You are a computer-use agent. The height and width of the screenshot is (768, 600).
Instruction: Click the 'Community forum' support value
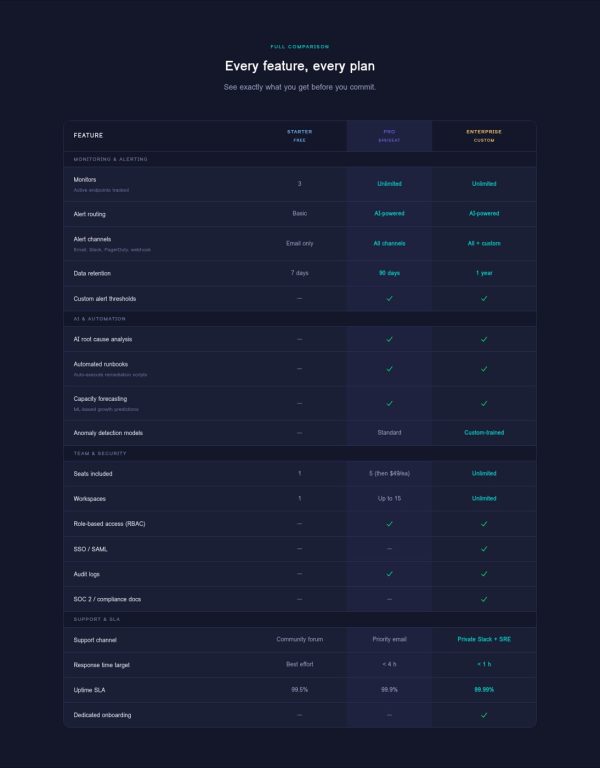(x=300, y=639)
